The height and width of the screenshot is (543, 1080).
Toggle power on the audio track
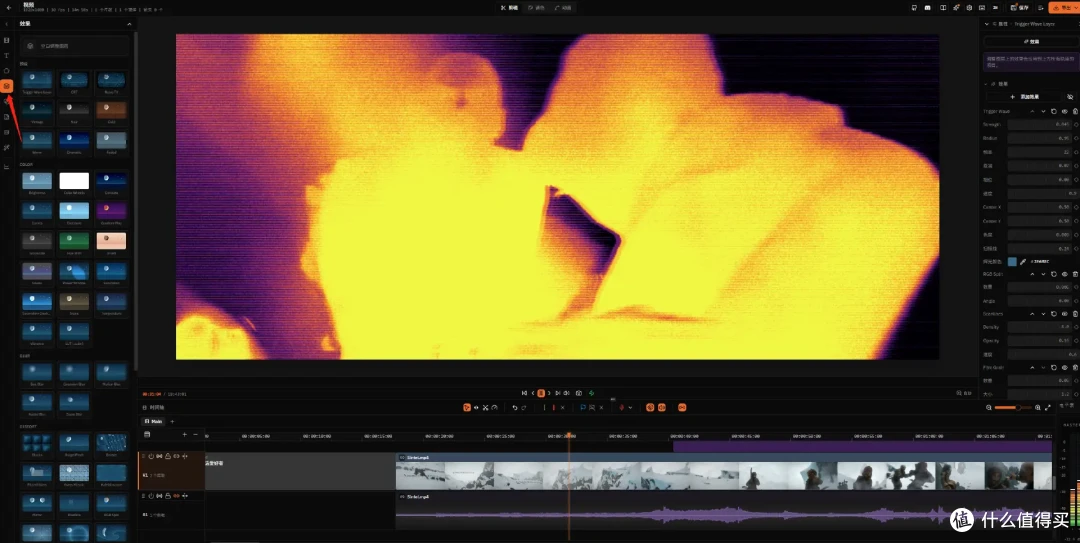[151, 495]
